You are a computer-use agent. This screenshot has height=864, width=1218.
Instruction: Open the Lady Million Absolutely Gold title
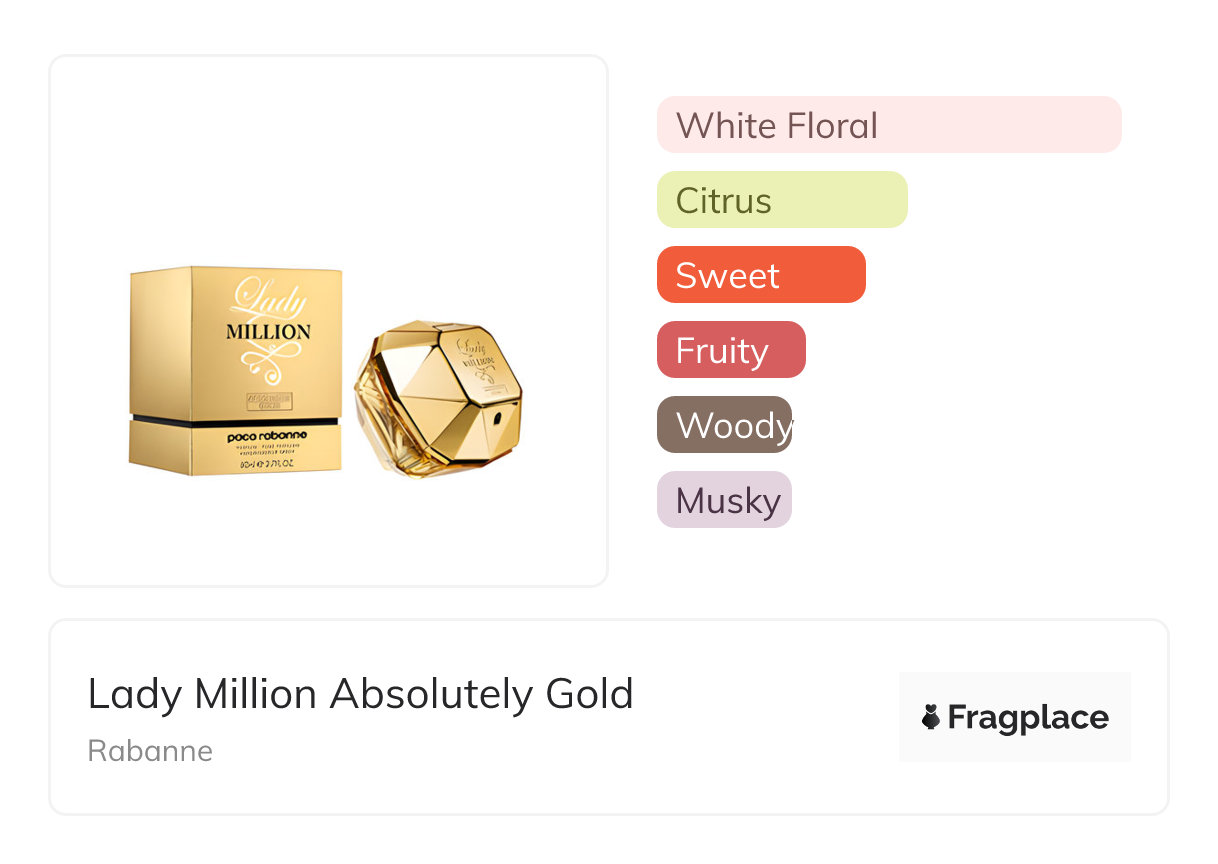(360, 694)
